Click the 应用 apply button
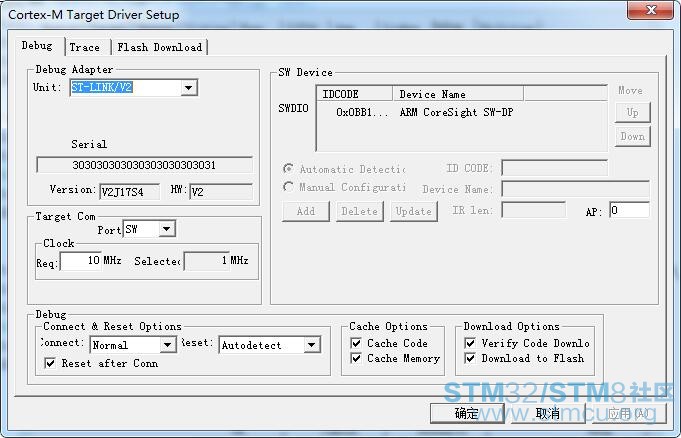Viewport: 681px width, 438px height. pos(629,413)
